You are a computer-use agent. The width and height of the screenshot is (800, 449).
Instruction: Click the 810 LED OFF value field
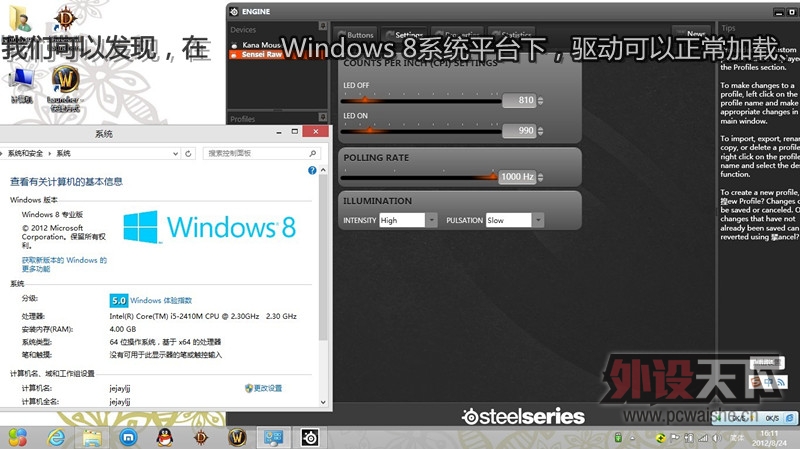[x=519, y=101]
